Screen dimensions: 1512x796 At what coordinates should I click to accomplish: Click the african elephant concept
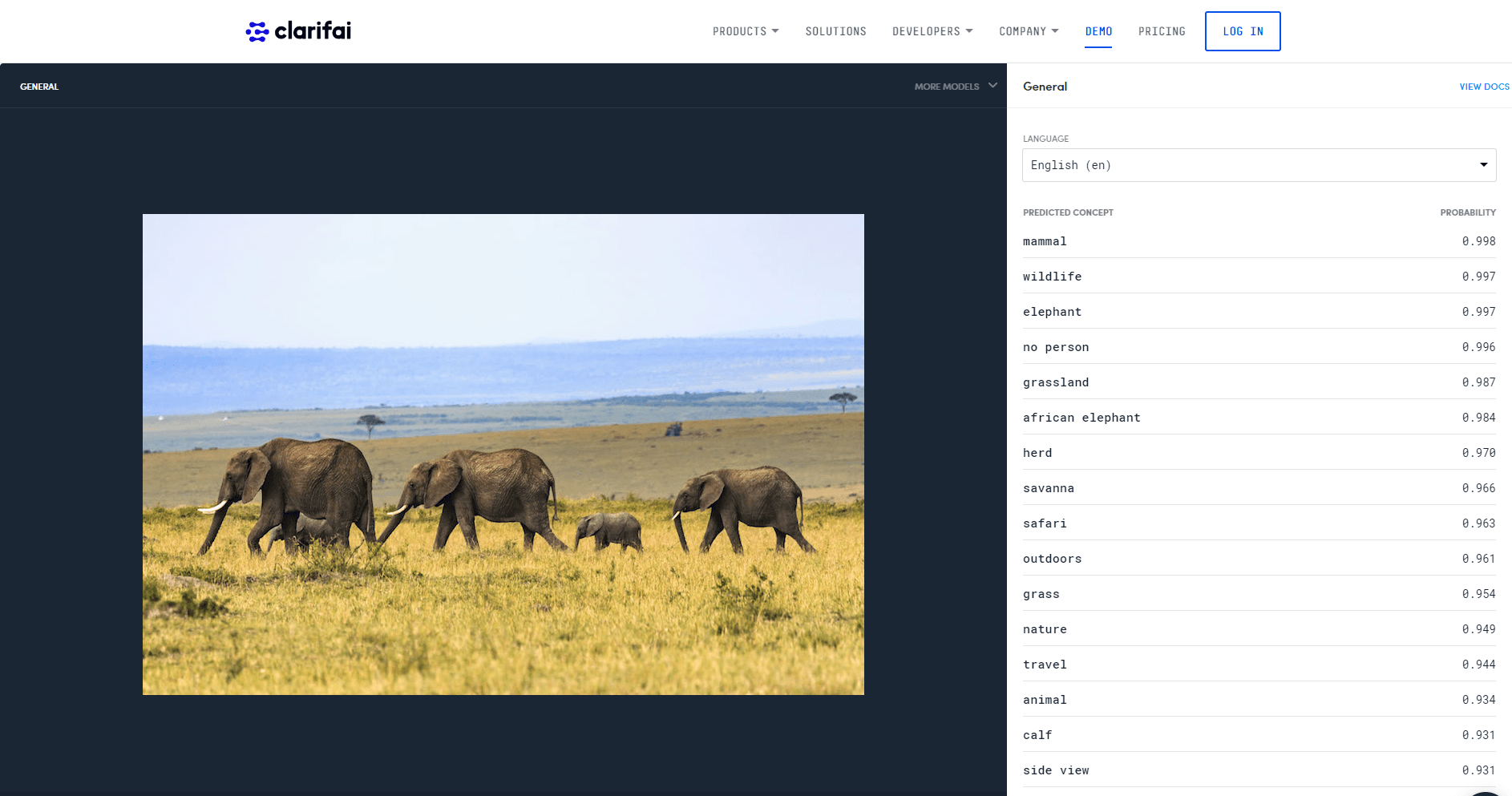tap(1081, 418)
